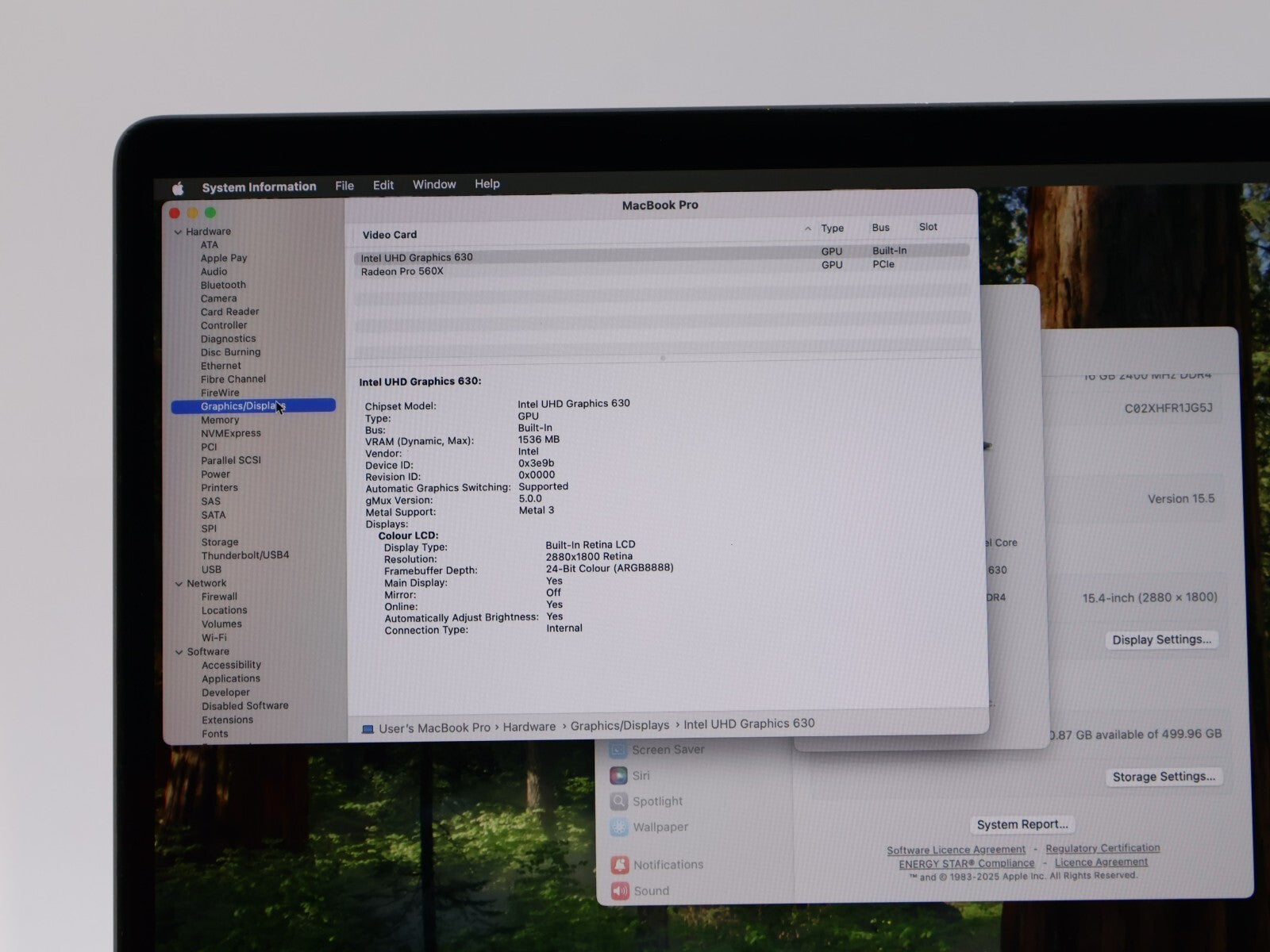
Task: Select Applications under Software
Action: pos(230,679)
